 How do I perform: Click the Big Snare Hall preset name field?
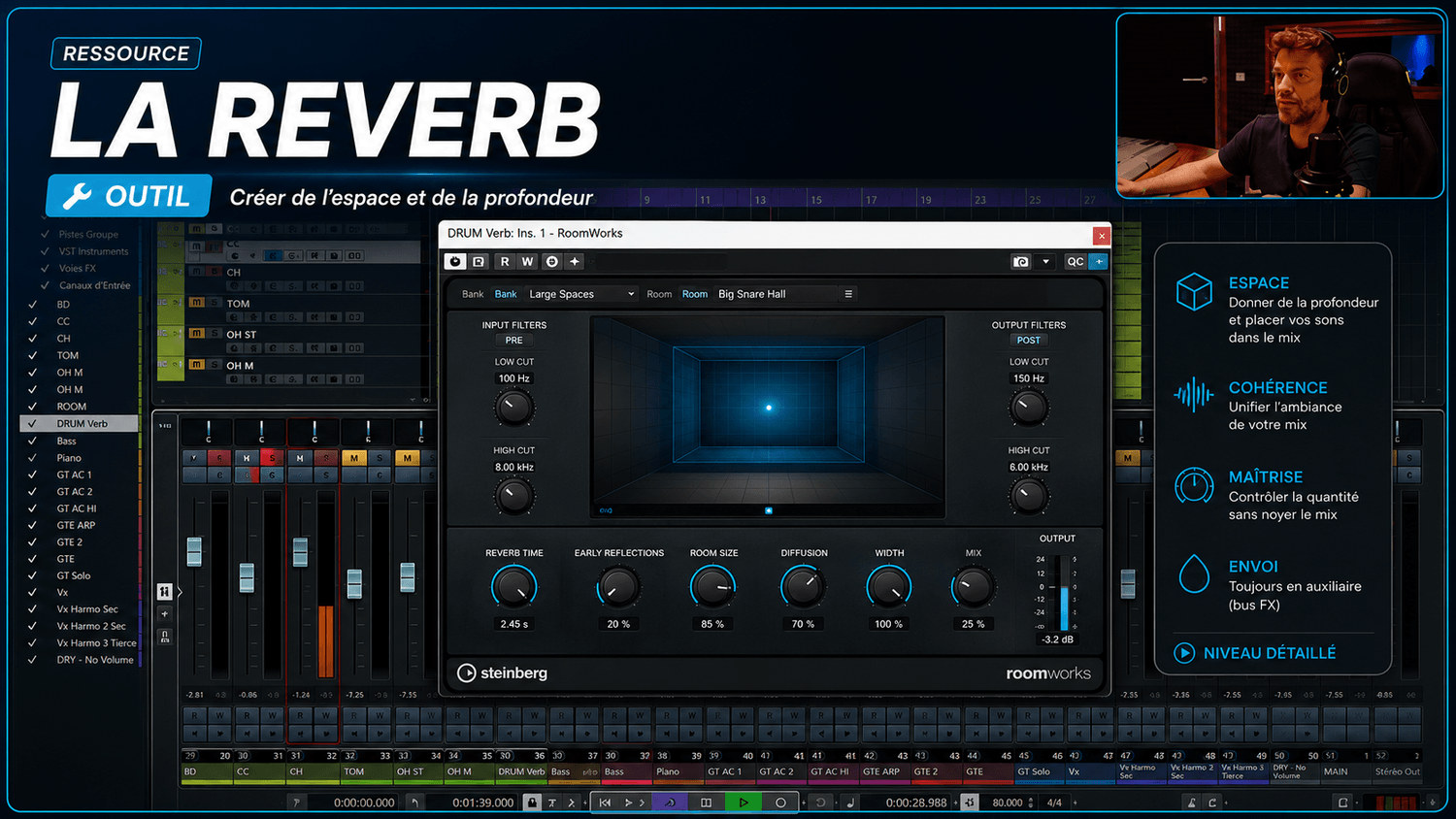[x=777, y=294]
